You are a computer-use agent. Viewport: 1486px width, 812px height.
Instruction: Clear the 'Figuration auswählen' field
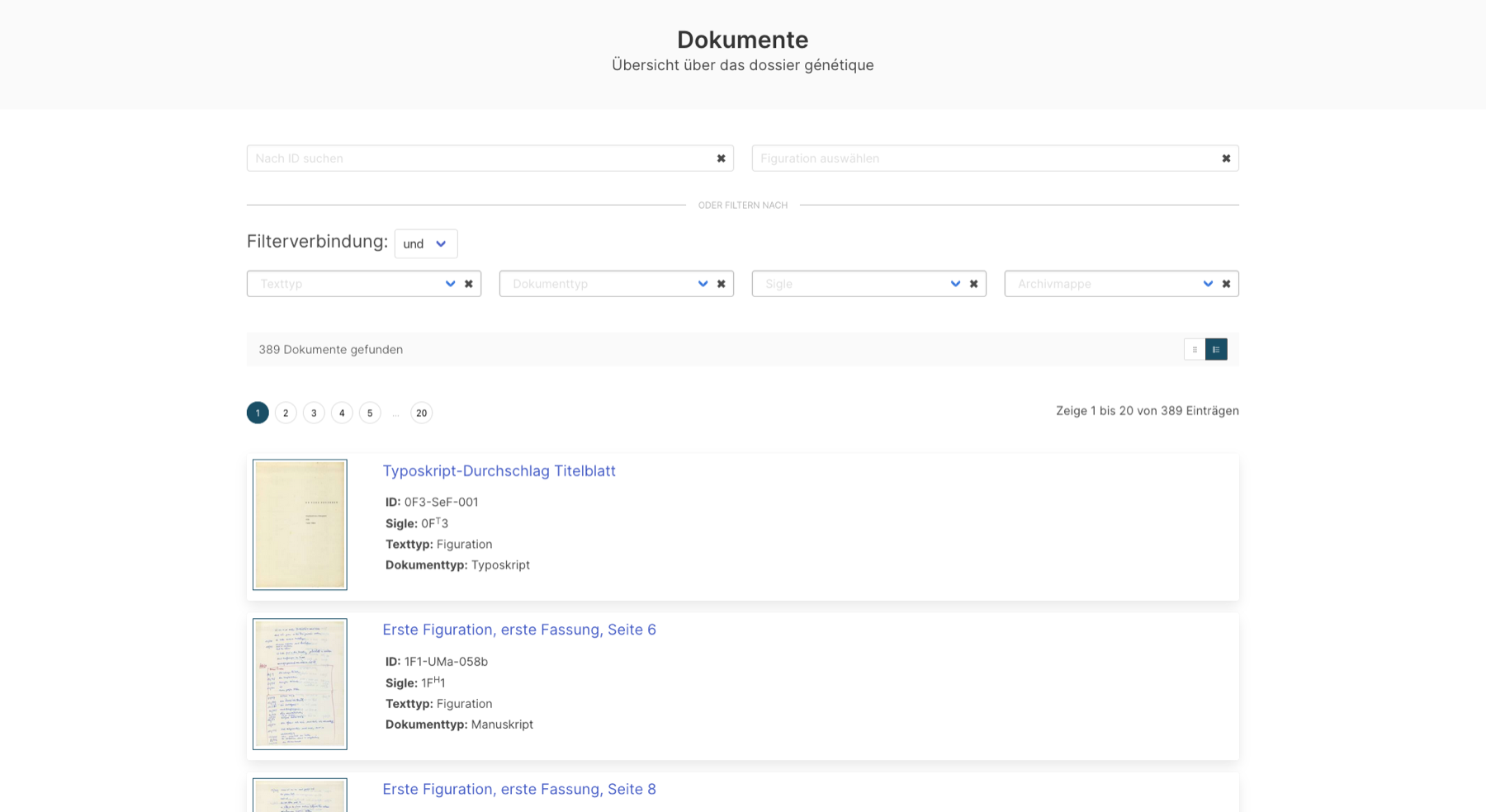click(1226, 158)
